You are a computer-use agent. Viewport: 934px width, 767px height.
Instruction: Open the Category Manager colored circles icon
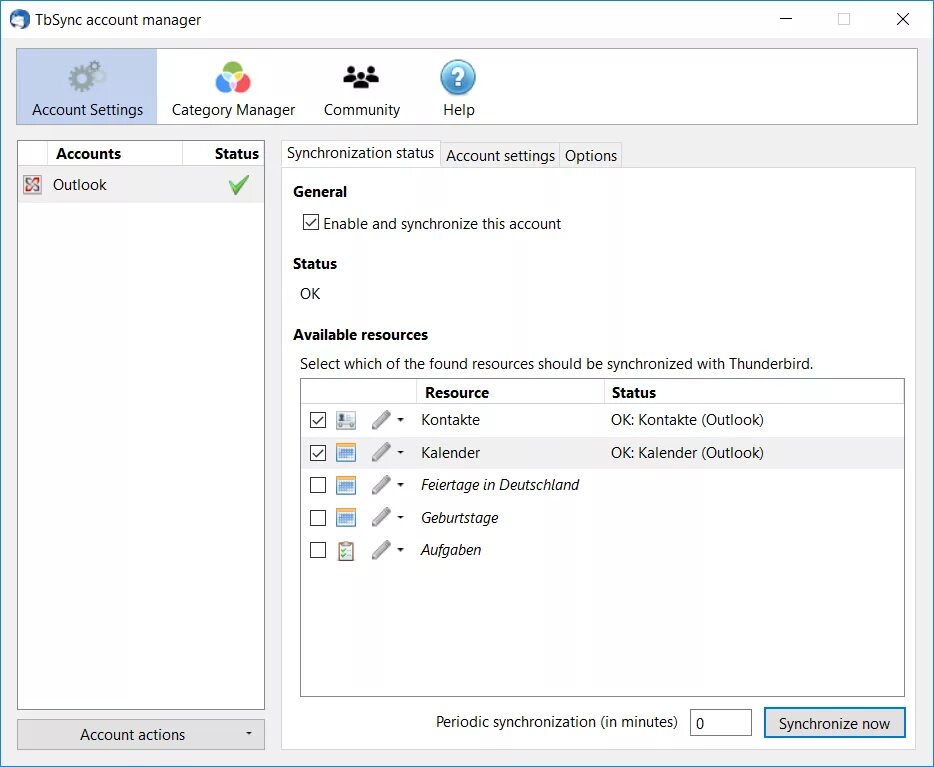pyautogui.click(x=233, y=77)
